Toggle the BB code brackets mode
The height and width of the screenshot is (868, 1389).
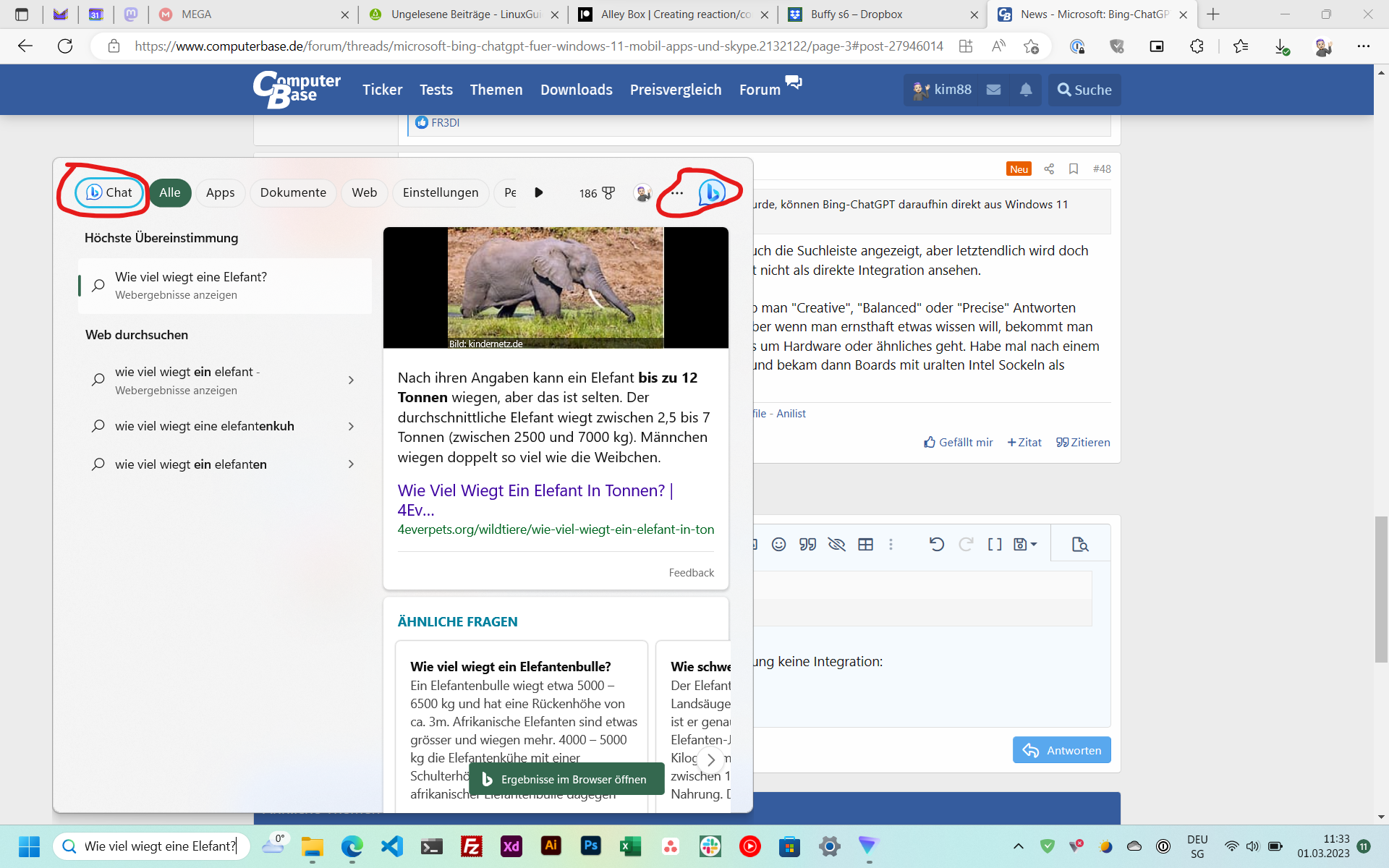995,545
